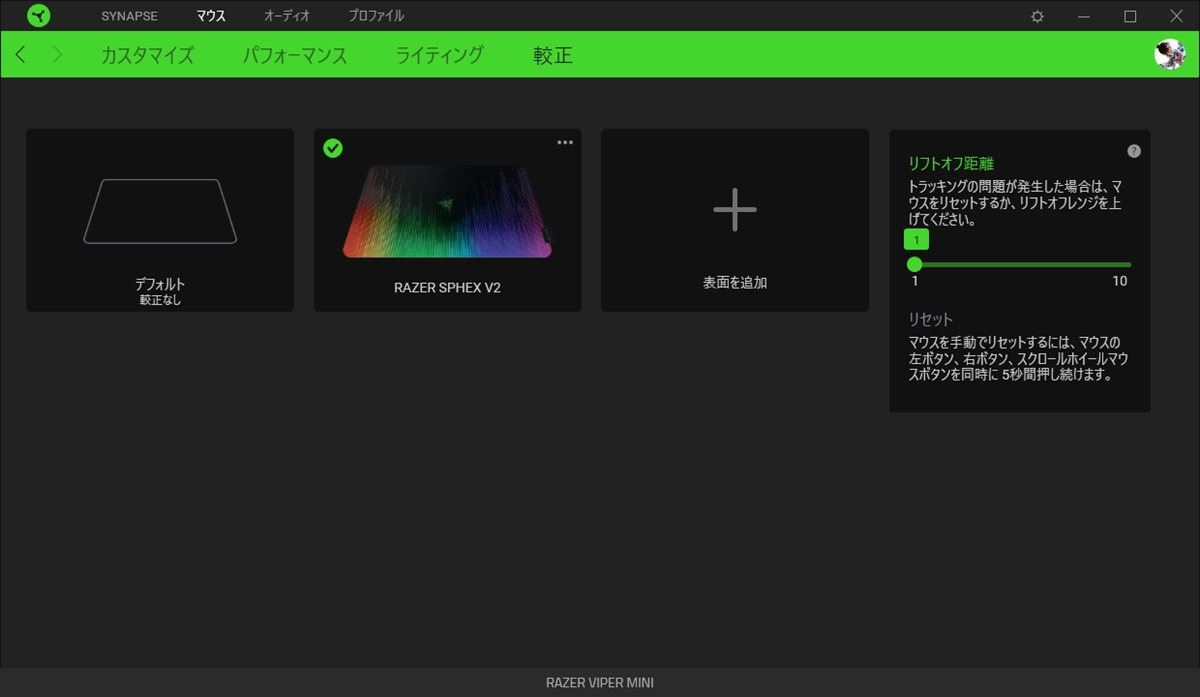This screenshot has width=1200, height=697.
Task: Click the リセット heading
Action: 931,320
